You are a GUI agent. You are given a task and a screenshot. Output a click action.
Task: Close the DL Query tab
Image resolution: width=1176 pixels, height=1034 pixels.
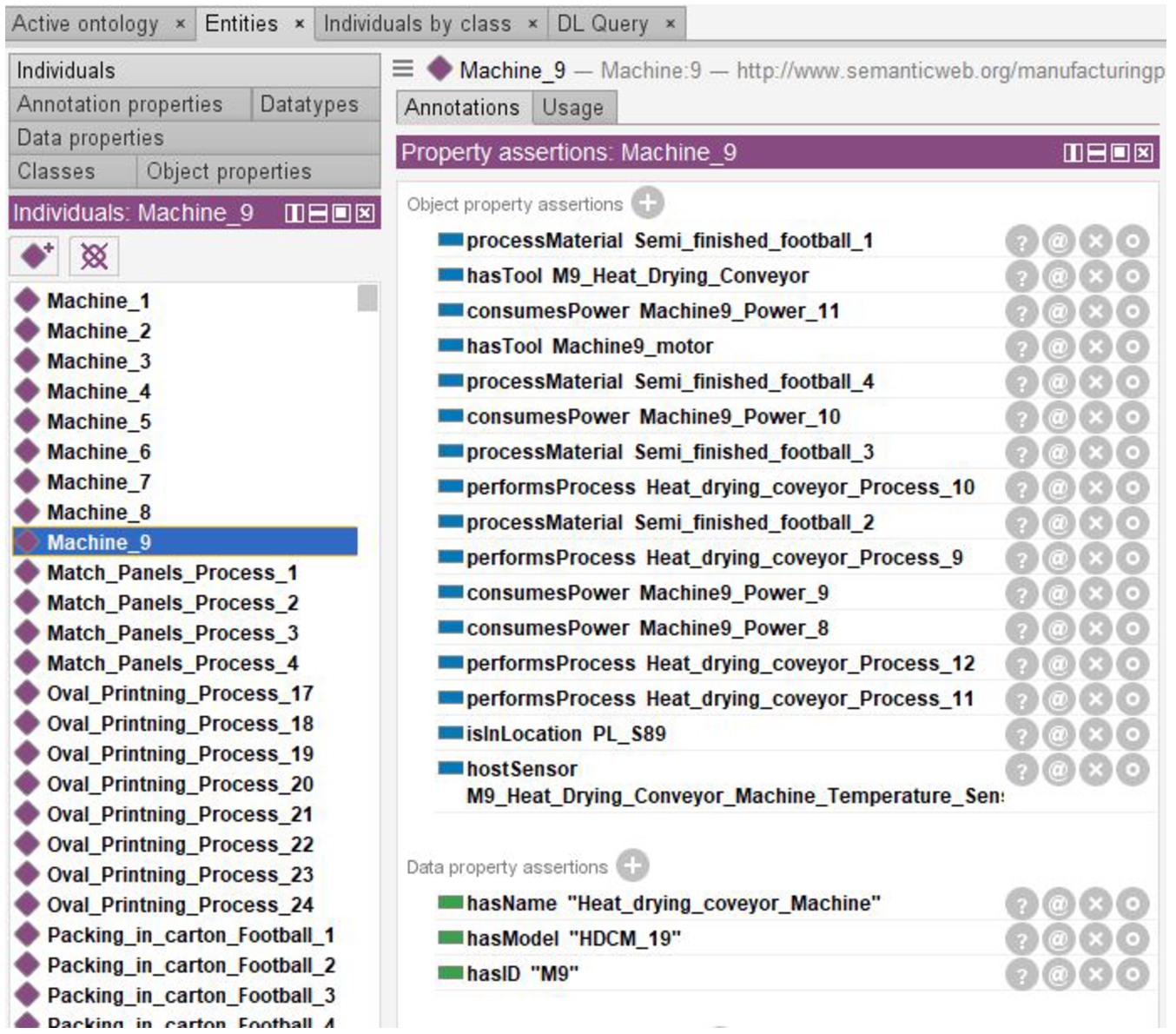pyautogui.click(x=670, y=24)
